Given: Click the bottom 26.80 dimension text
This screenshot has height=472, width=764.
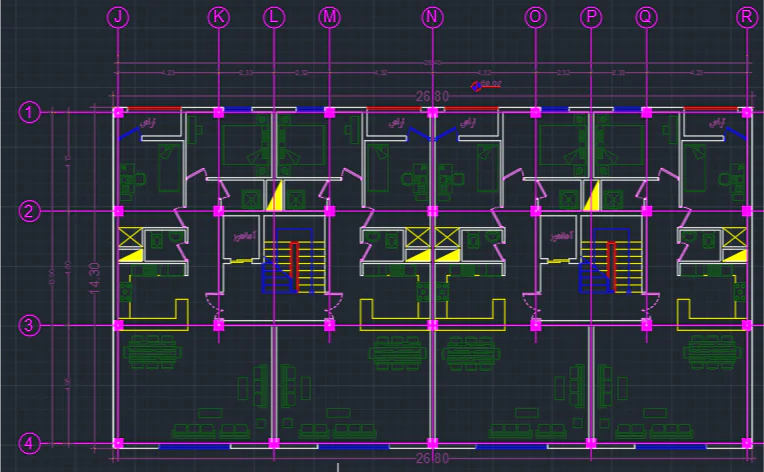Looking at the screenshot, I should coord(432,459).
